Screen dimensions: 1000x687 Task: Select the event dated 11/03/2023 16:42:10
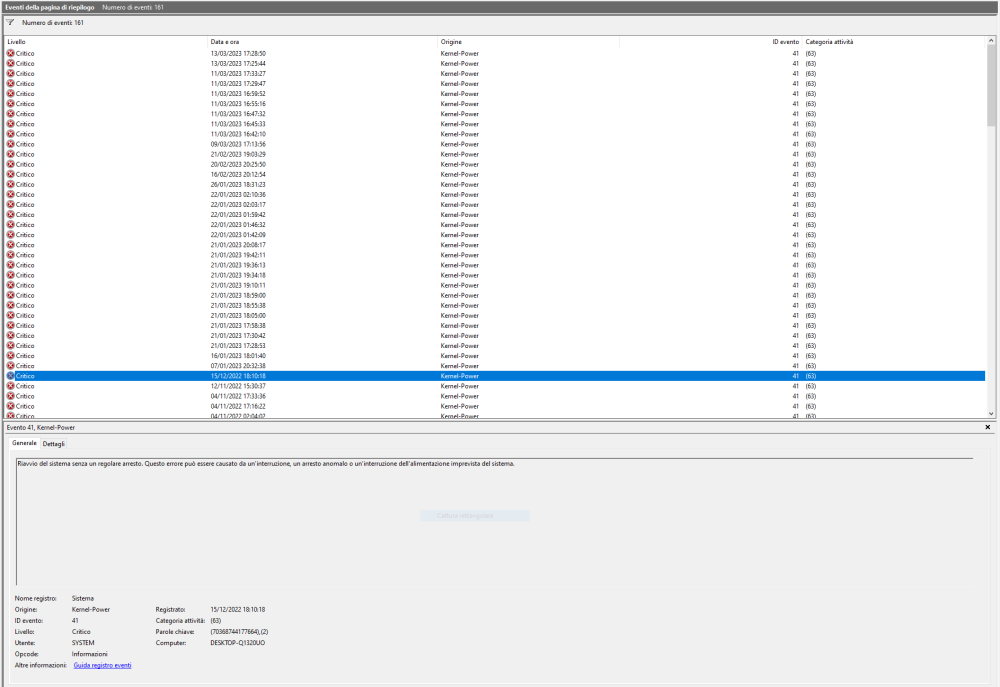click(x=494, y=134)
